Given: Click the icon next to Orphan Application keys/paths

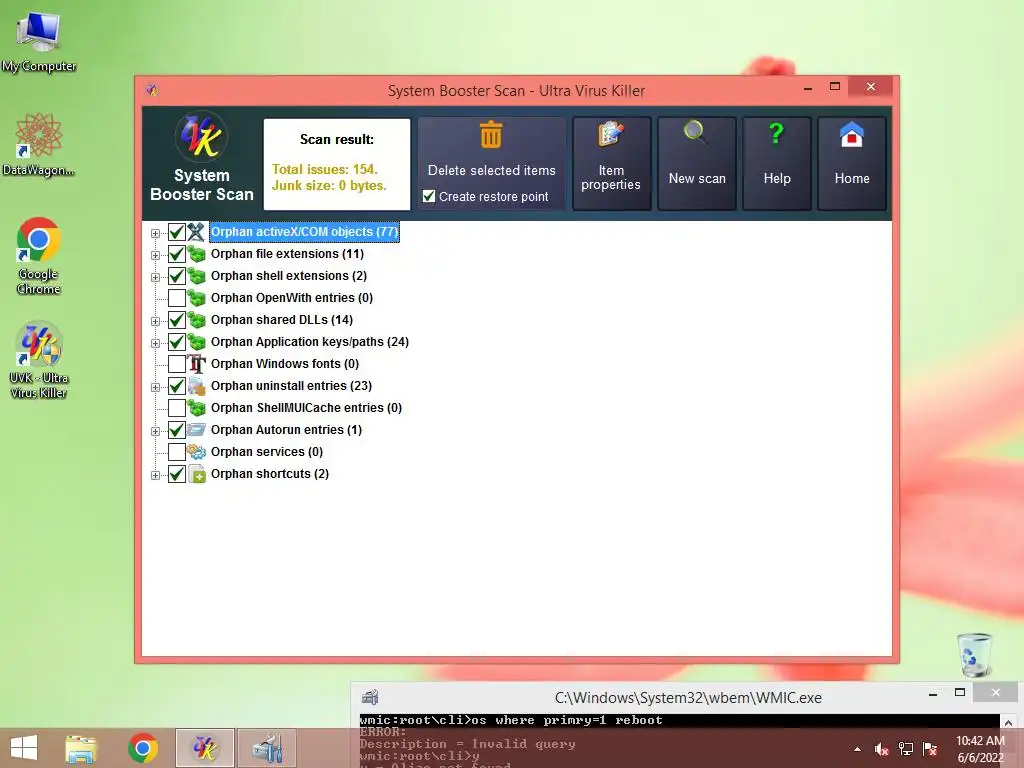Looking at the screenshot, I should click(196, 342).
